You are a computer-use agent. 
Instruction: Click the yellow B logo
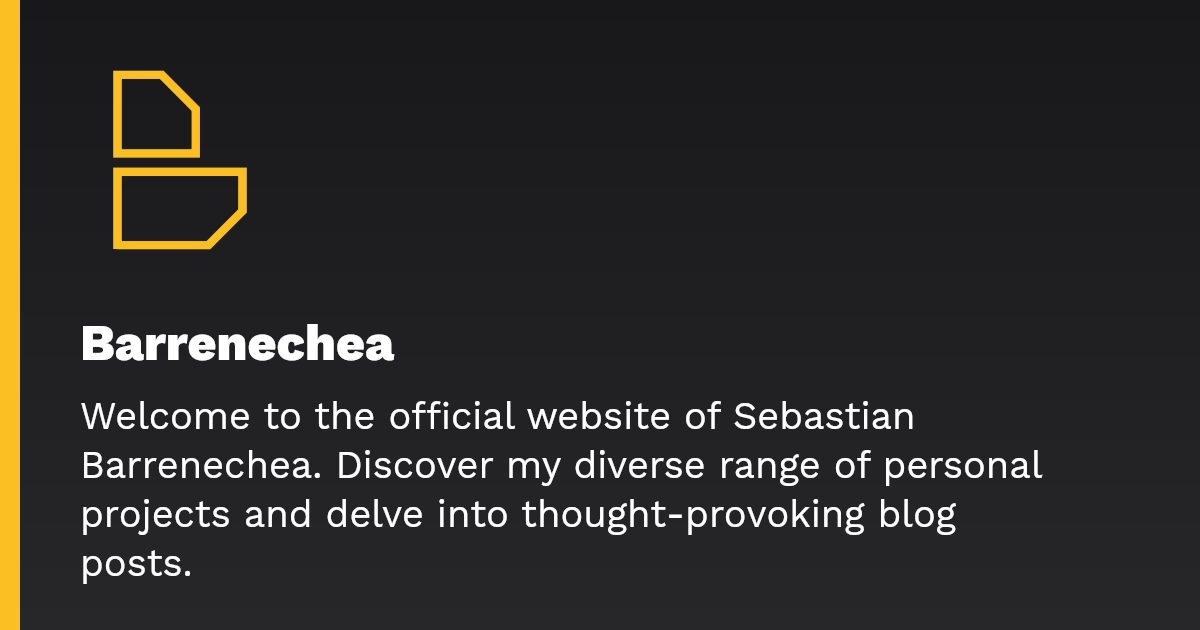tap(179, 160)
